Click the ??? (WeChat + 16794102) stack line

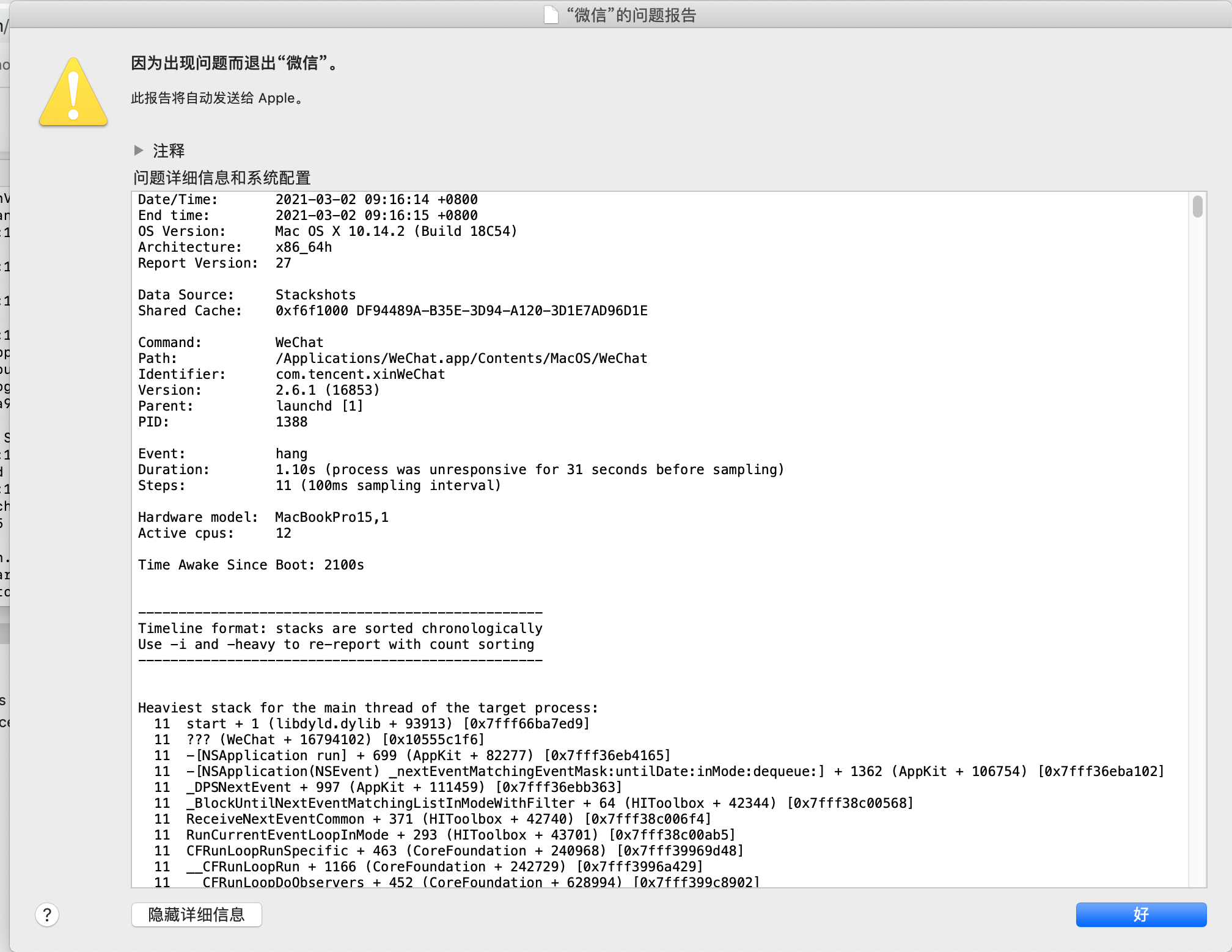[x=320, y=740]
